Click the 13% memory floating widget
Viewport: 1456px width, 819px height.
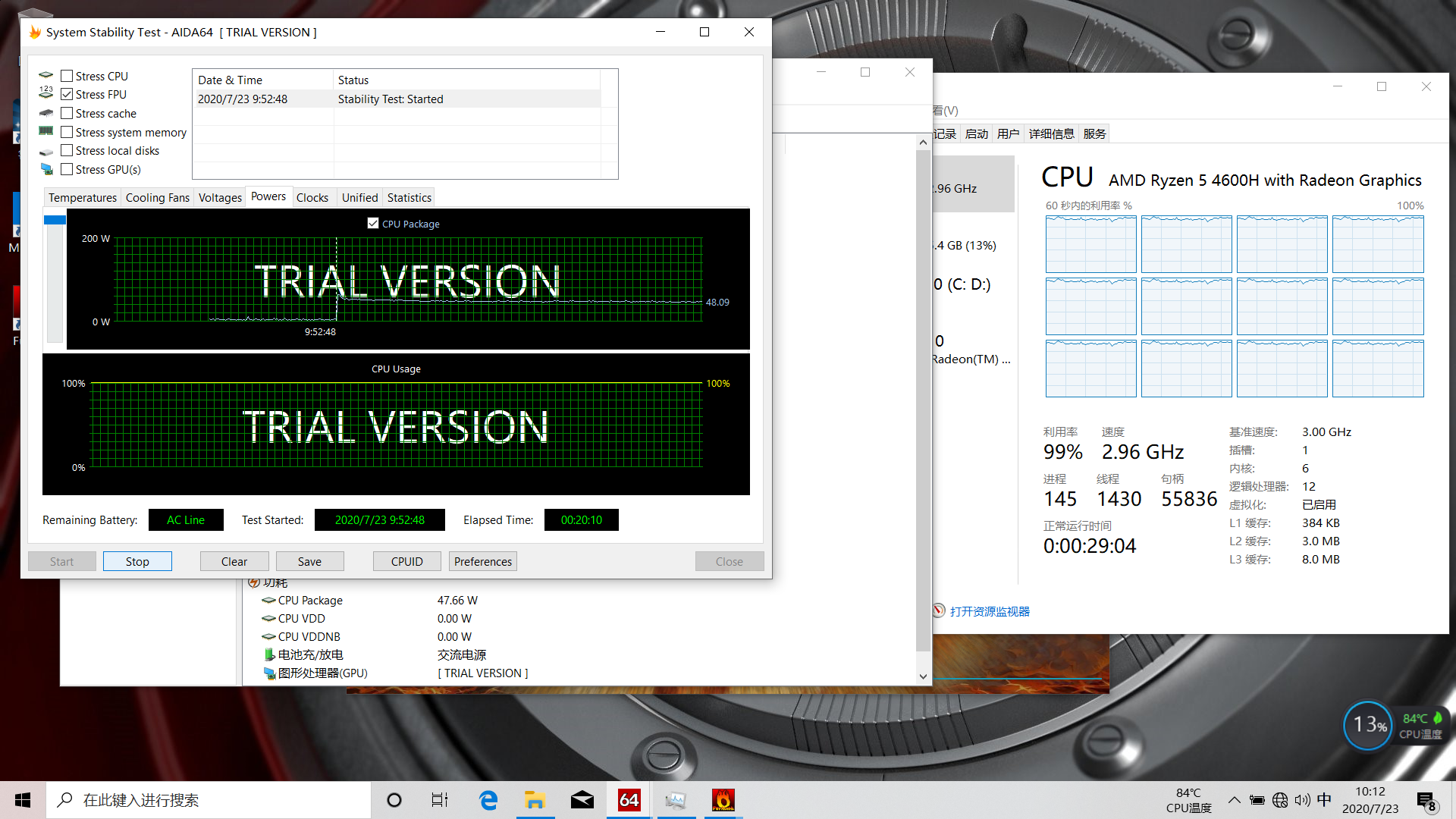1369,725
